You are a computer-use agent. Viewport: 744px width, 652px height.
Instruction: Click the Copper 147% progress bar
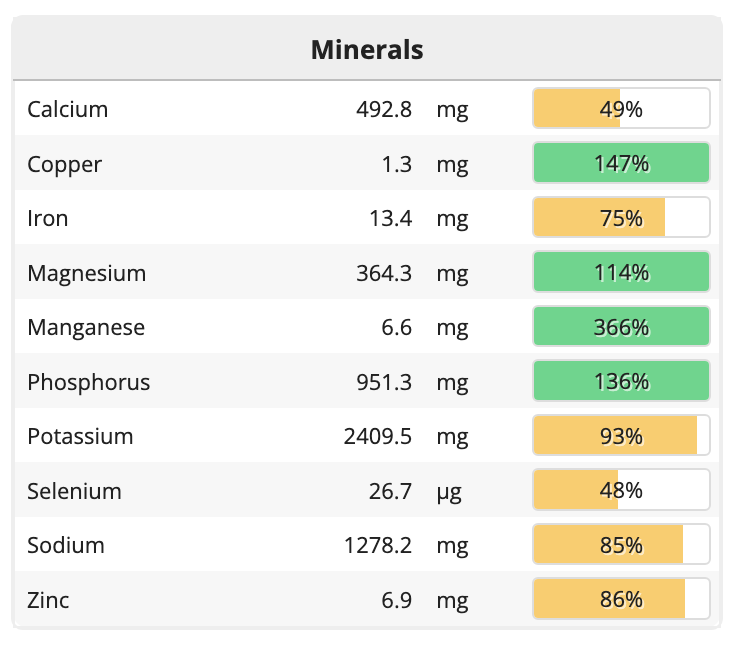click(621, 164)
